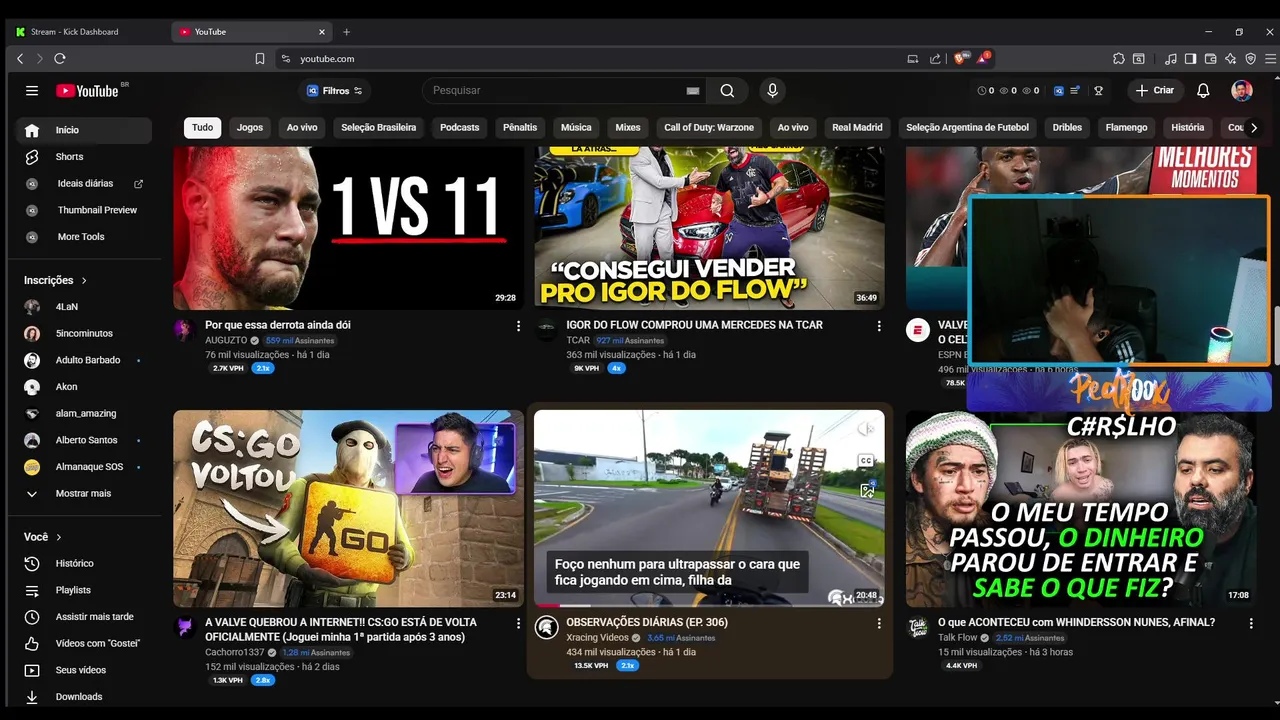1280x720 pixels.
Task: Click the page vertical scrollbar
Action: (x=1275, y=335)
